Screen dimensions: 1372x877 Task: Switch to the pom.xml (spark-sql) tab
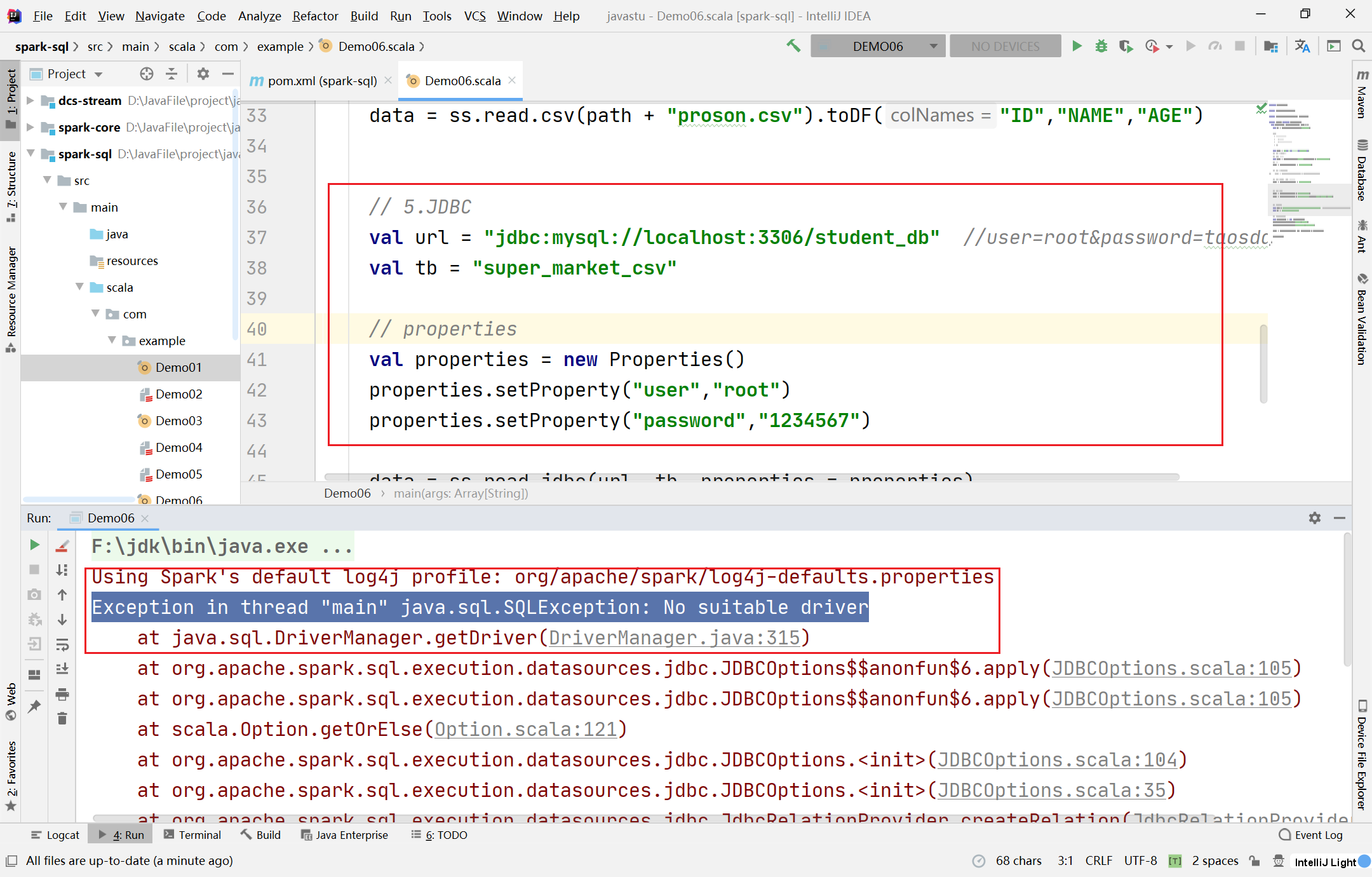pos(321,81)
